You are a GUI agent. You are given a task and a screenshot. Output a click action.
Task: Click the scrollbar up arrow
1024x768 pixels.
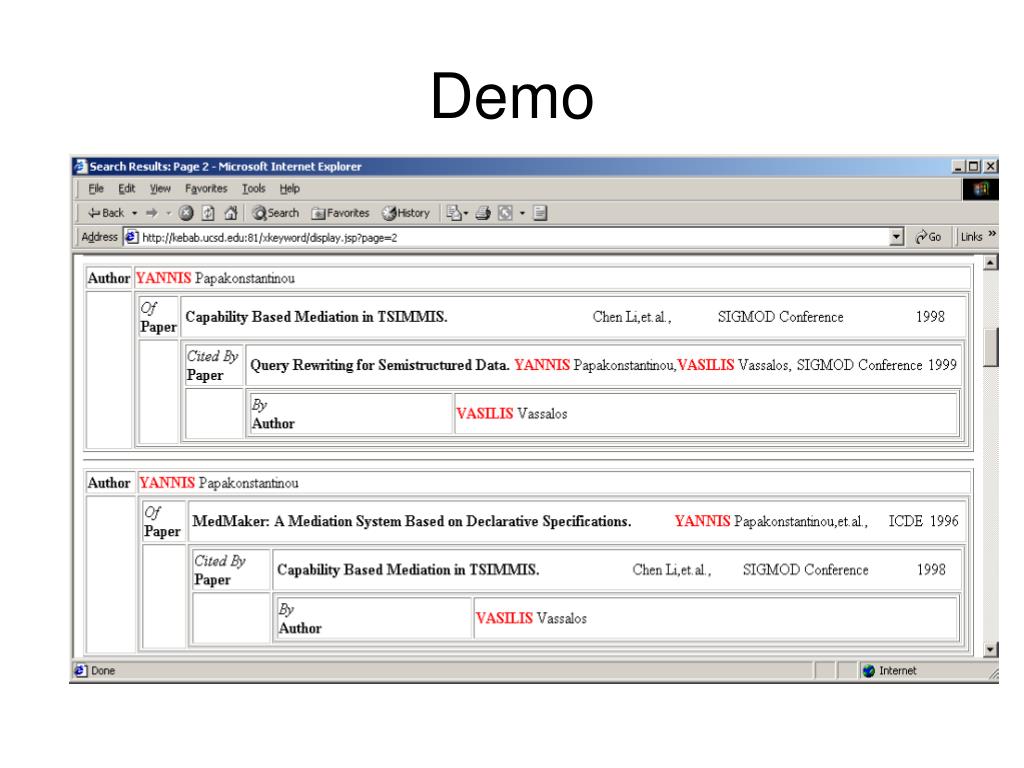click(990, 263)
